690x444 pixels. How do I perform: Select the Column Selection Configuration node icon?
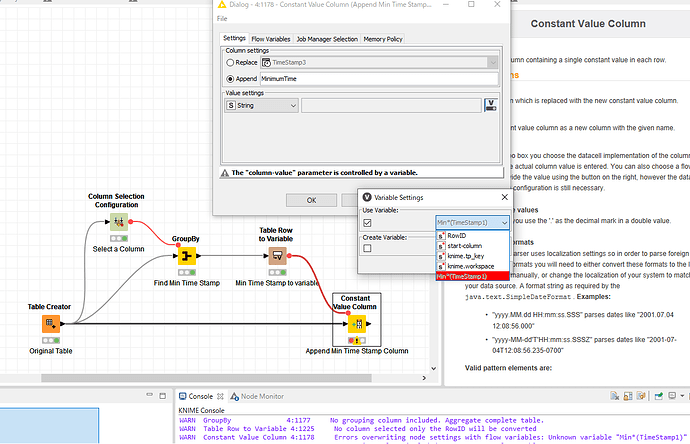click(118, 222)
